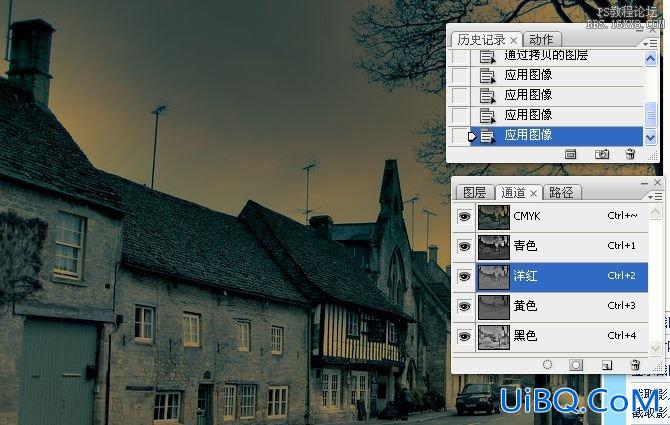Click state icon of 通过拷贝的图层 history row
This screenshot has width=670, height=425.
click(x=487, y=56)
